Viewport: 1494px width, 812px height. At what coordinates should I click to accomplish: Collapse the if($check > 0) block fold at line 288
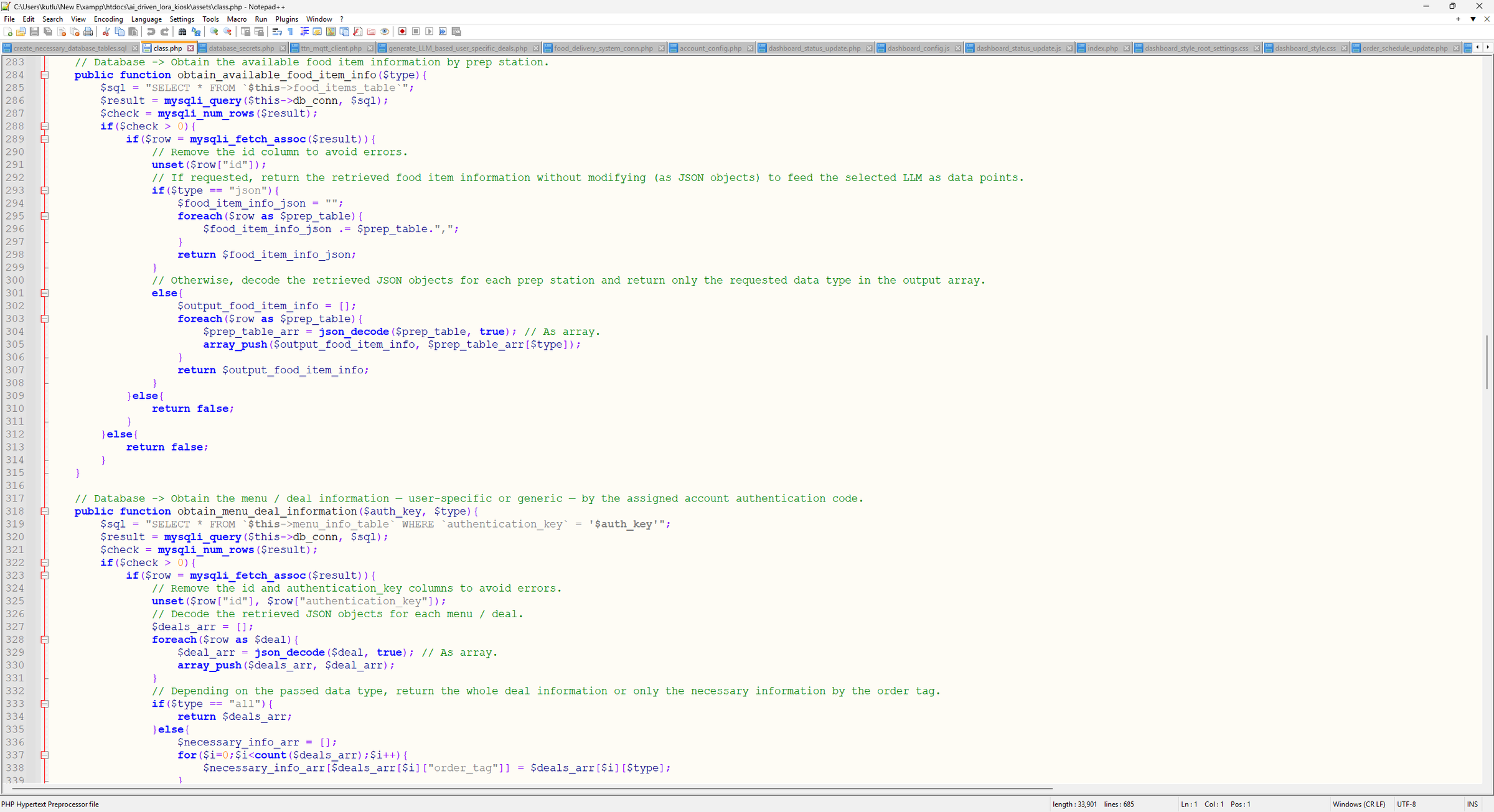point(45,126)
